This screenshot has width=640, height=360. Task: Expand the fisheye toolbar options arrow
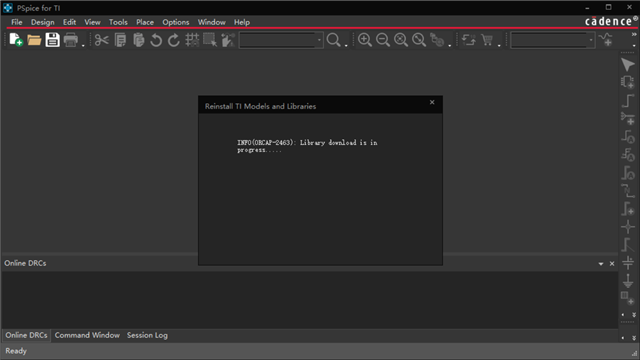coord(449,45)
